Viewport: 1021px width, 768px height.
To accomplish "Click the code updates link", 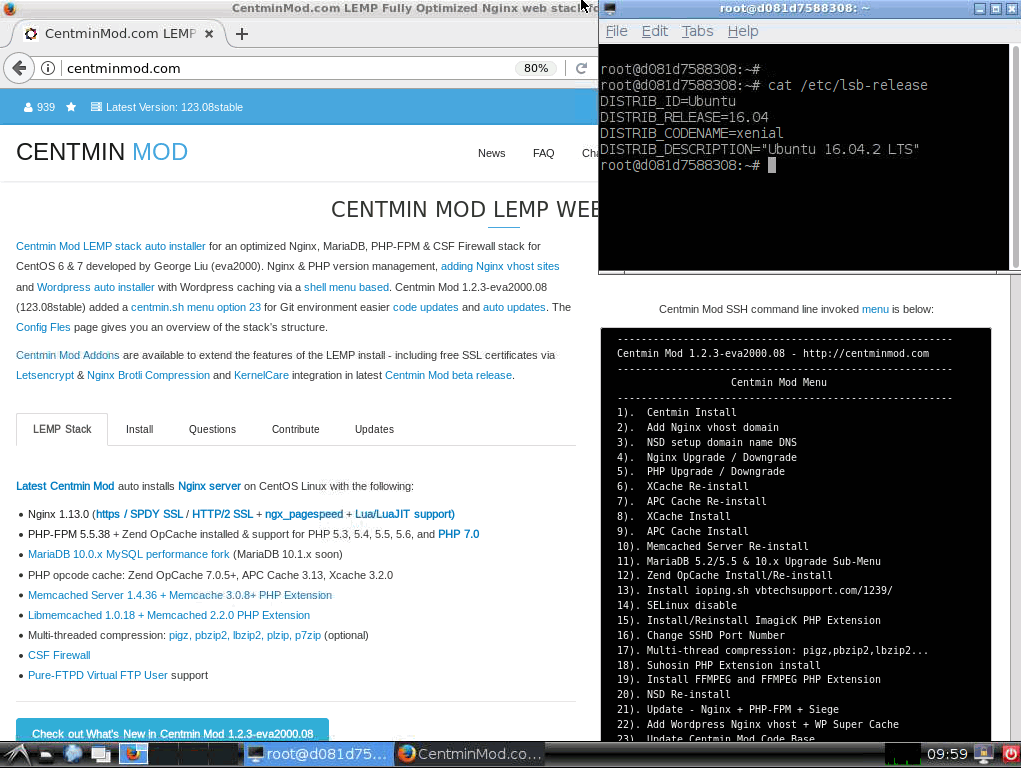I will (426, 307).
